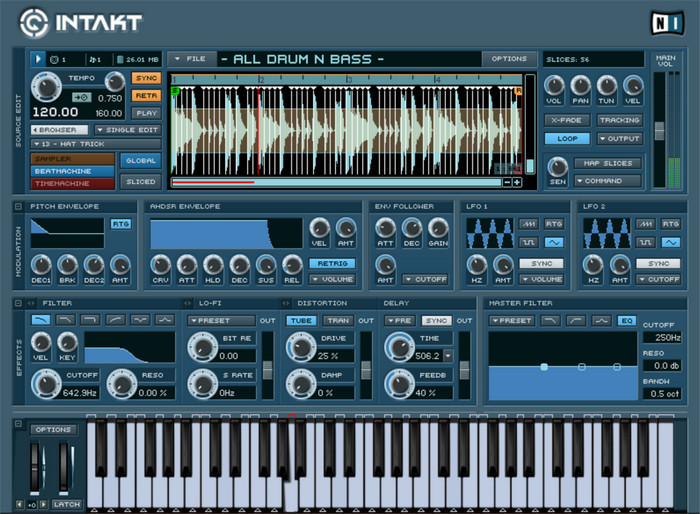The height and width of the screenshot is (514, 700).
Task: Select LFO 2 sawtooth waveform icon
Action: click(646, 224)
